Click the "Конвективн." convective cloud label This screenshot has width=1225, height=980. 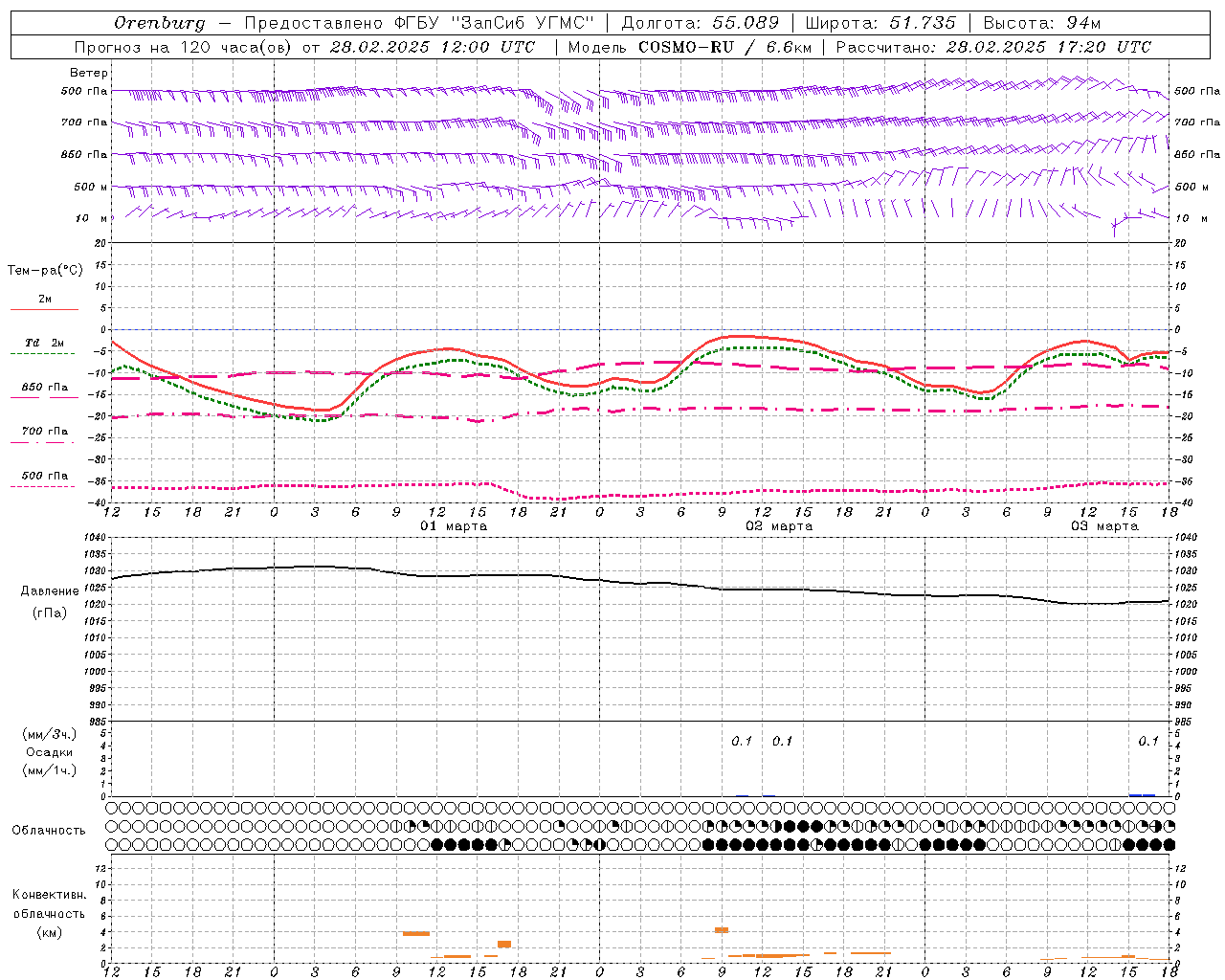[50, 895]
